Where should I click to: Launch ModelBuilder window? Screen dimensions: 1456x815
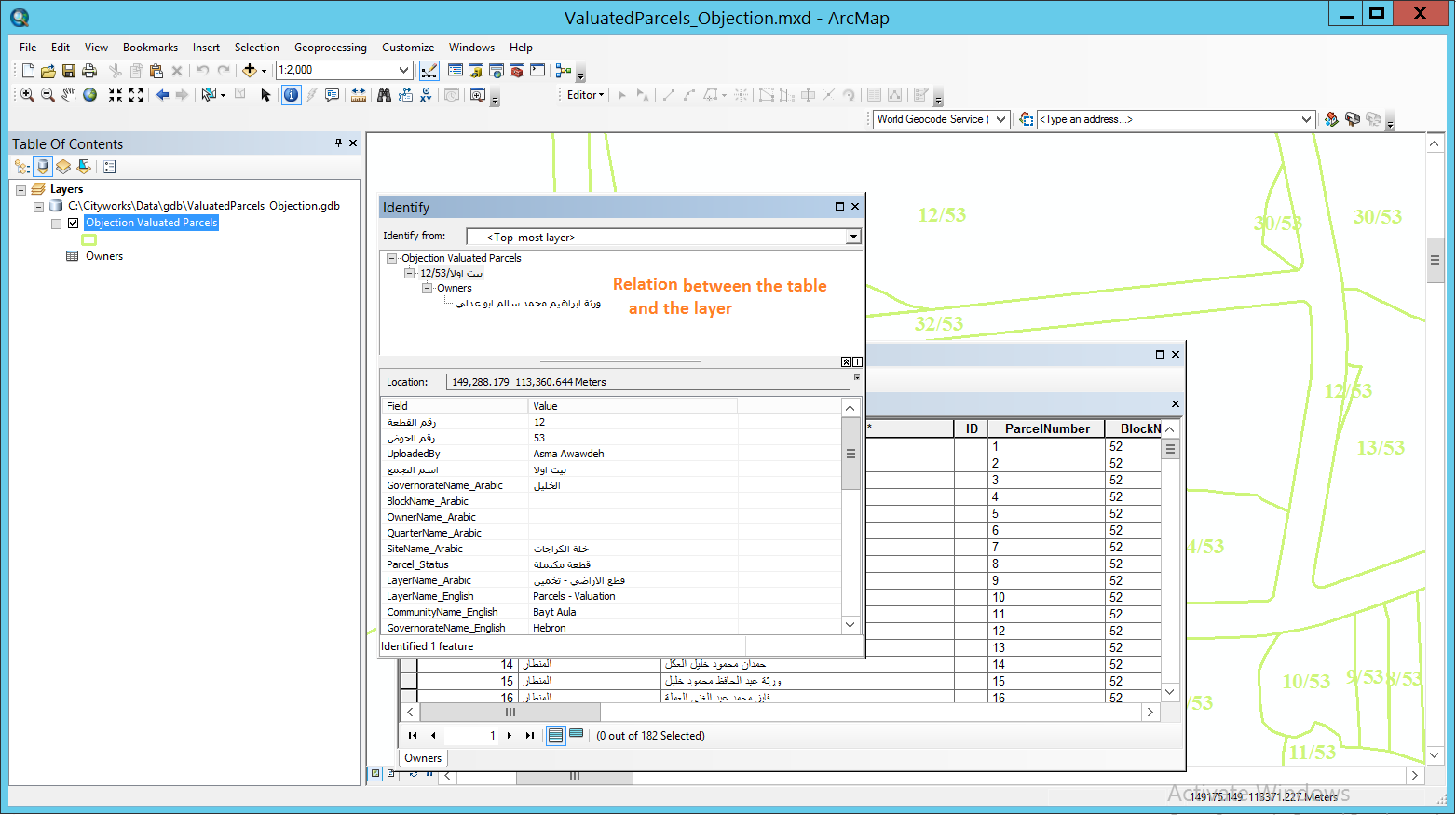pyautogui.click(x=564, y=71)
